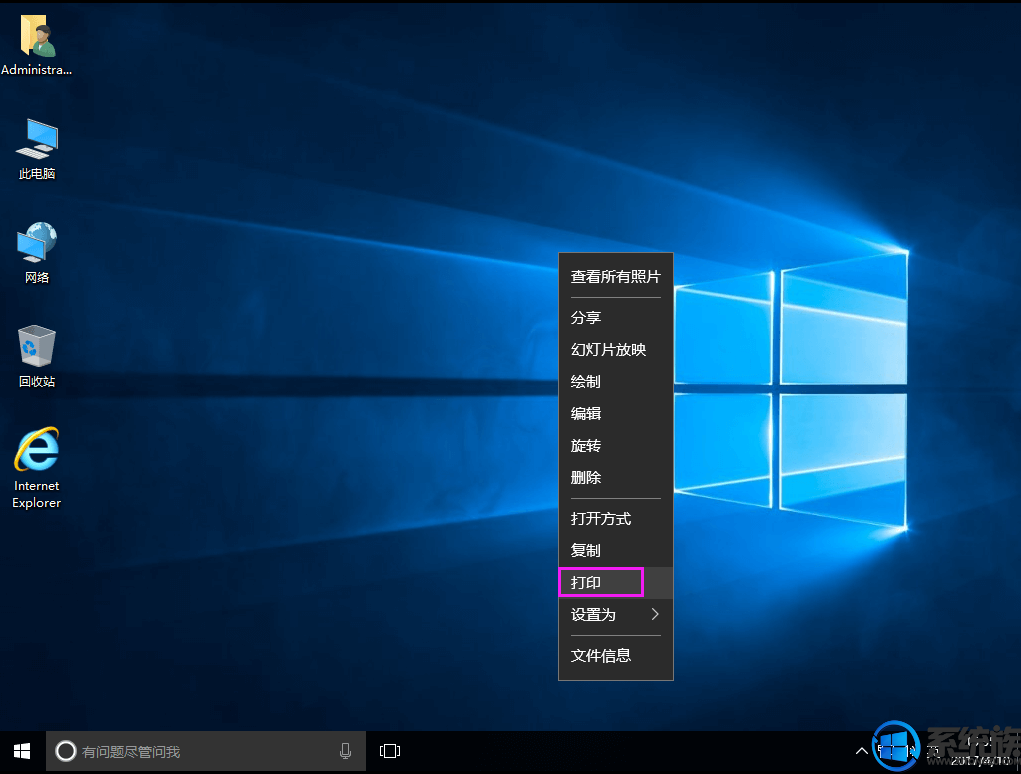This screenshot has width=1021, height=774.
Task: Choose 编辑 in the context menu
Action: (615, 413)
